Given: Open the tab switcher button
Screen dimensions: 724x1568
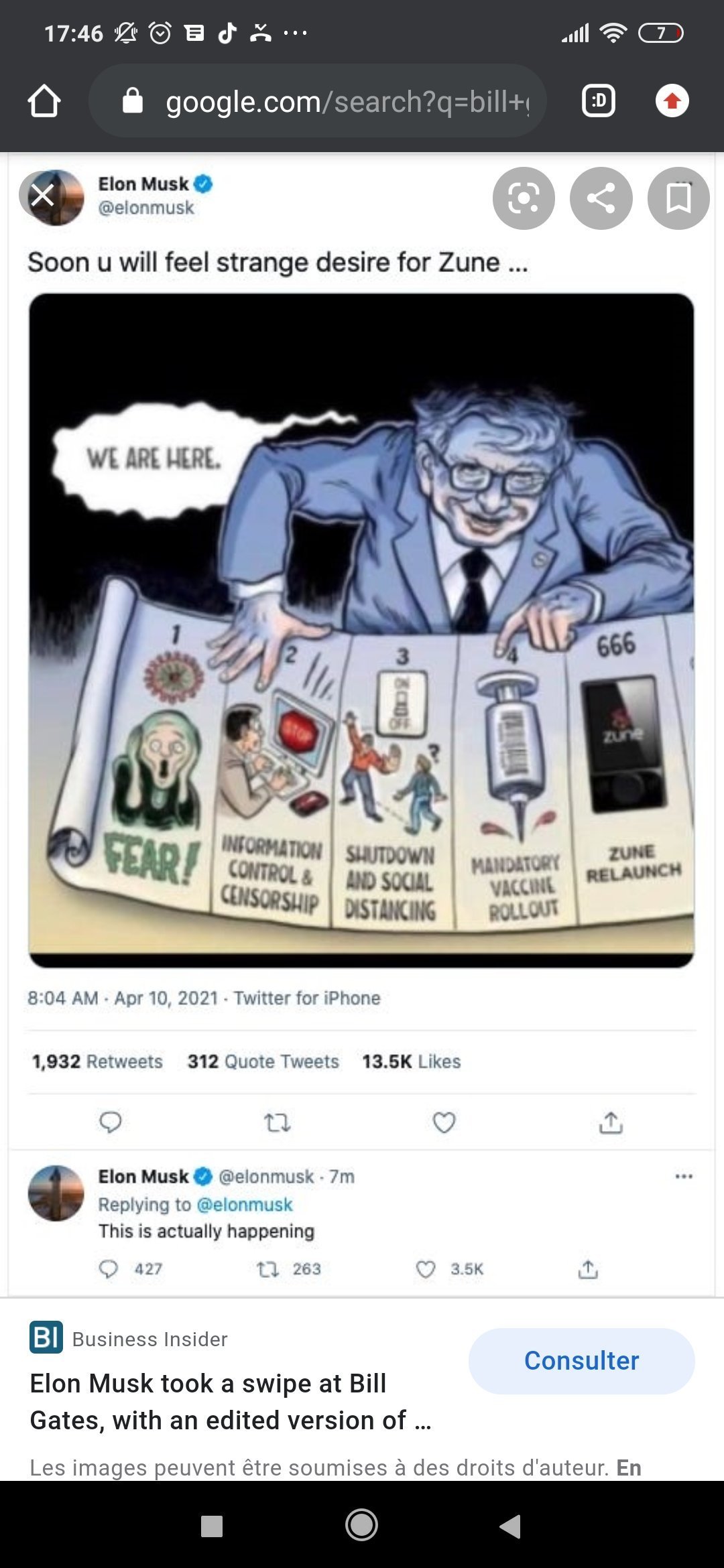Looking at the screenshot, I should [x=598, y=101].
